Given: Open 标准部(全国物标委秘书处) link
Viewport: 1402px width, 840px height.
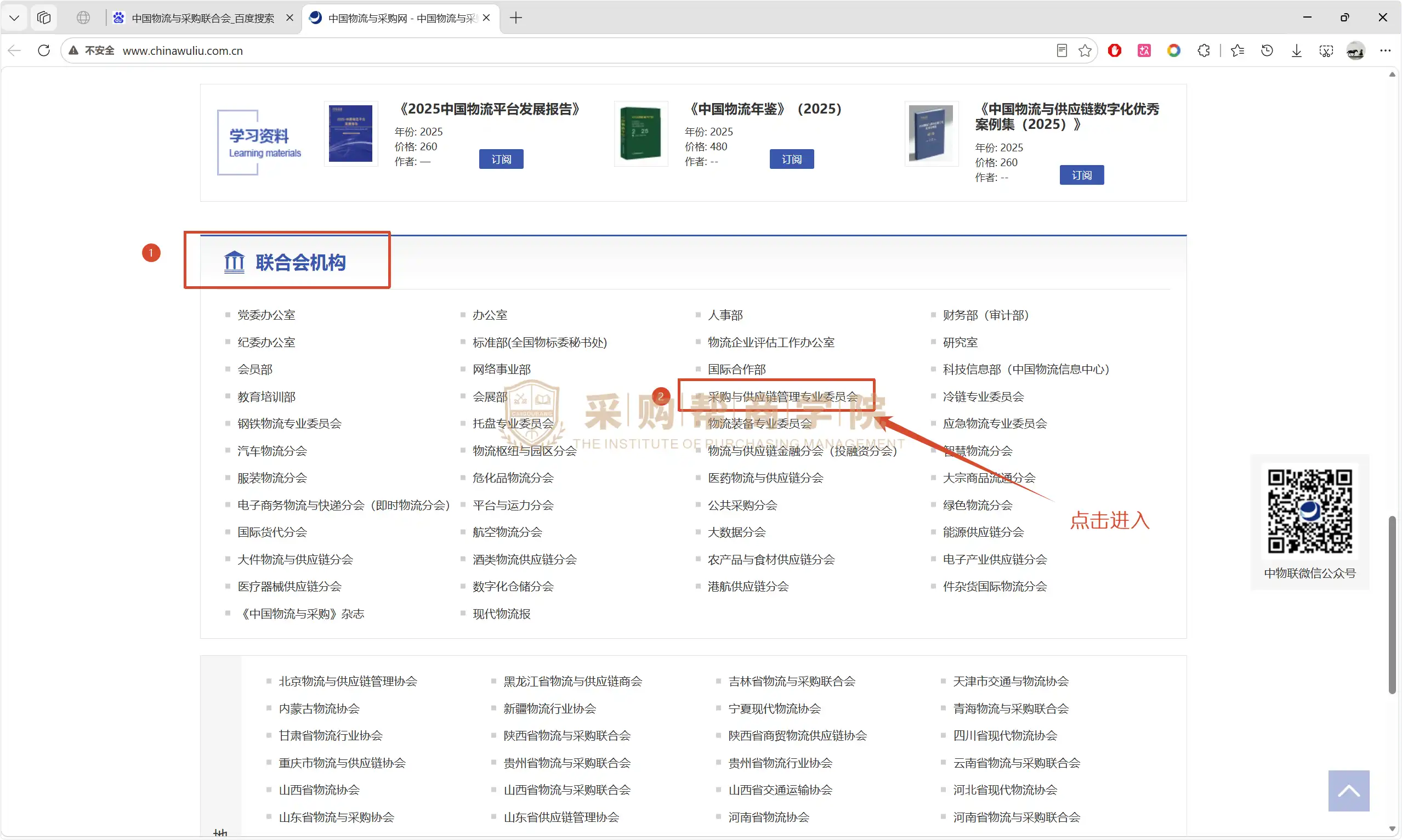Looking at the screenshot, I should point(540,342).
